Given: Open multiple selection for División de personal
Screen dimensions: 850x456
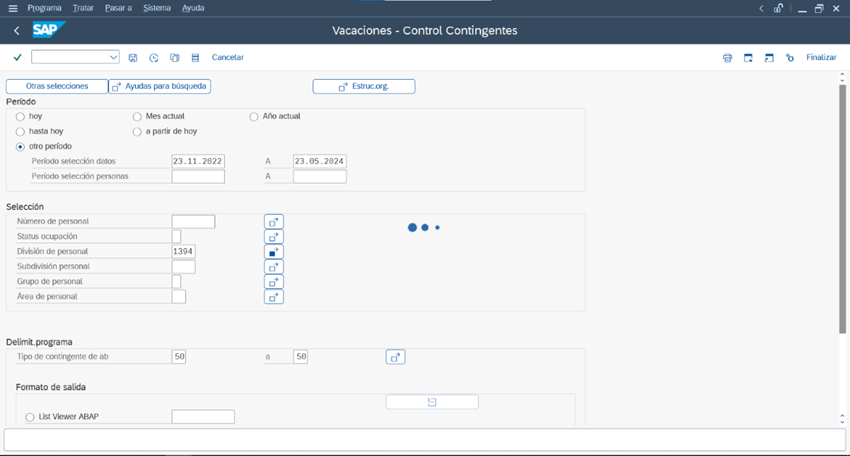Looking at the screenshot, I should point(274,252).
